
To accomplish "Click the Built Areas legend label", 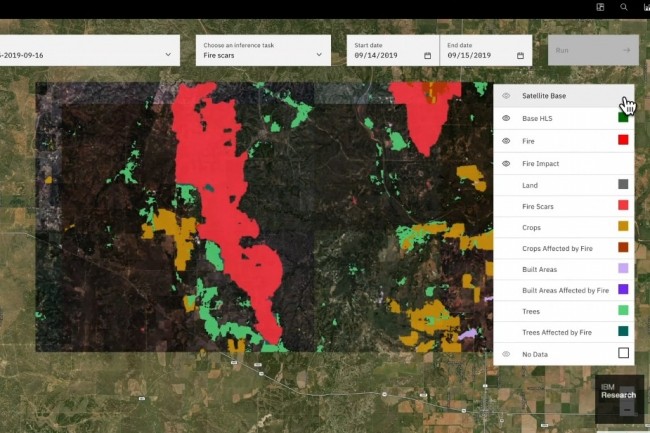I will pyautogui.click(x=540, y=269).
